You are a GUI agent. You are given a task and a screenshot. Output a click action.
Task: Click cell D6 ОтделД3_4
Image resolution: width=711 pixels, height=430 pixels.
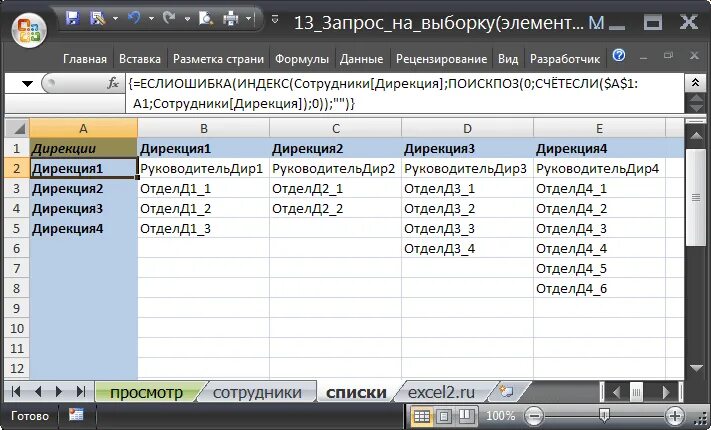pos(468,248)
